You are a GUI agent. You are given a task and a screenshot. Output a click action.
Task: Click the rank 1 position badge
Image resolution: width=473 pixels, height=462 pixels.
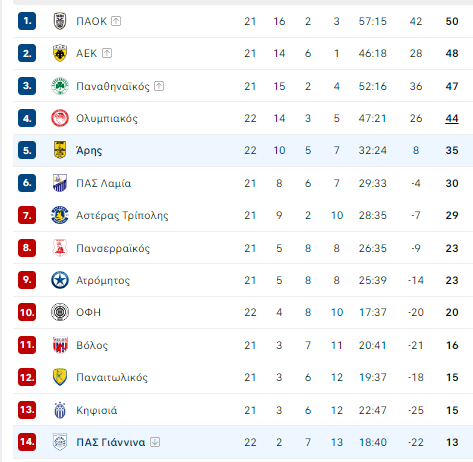point(27,21)
